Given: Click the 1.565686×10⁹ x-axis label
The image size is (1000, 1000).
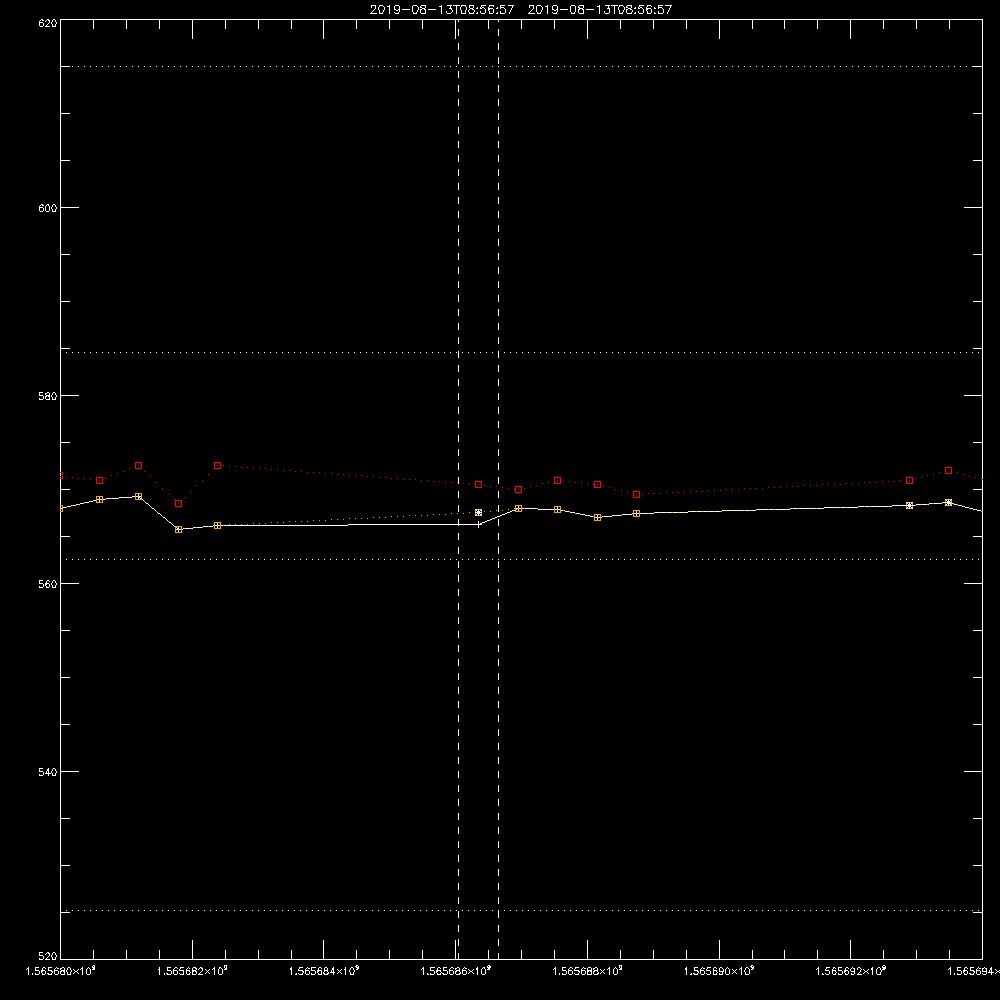Looking at the screenshot, I should tap(456, 971).
